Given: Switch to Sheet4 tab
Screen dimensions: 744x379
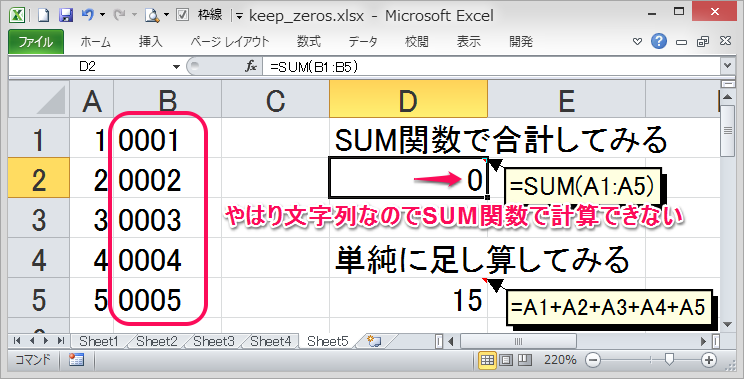Looking at the screenshot, I should pyautogui.click(x=270, y=341).
